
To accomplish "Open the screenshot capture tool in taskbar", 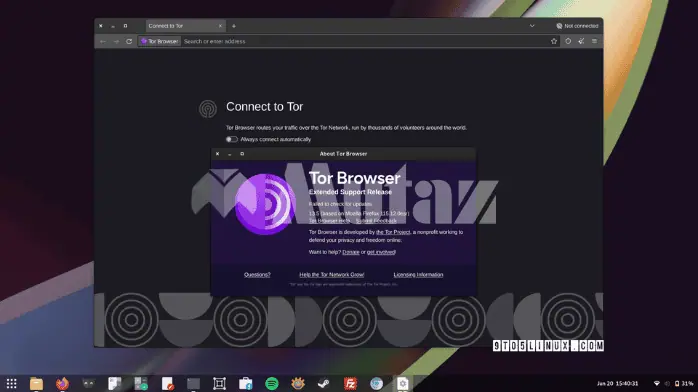I will click(x=219, y=383).
